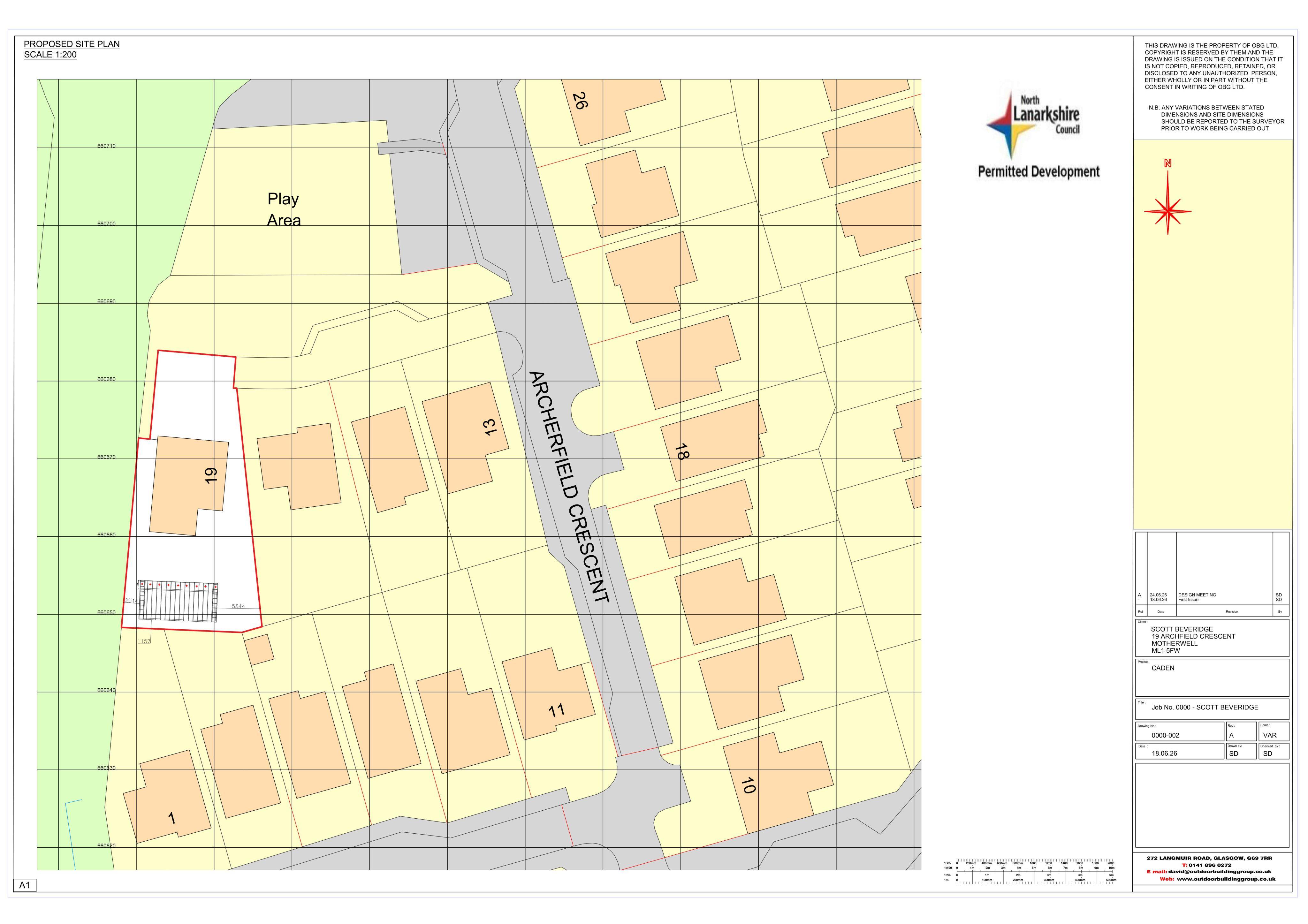Image resolution: width=1308 pixels, height=924 pixels.
Task: Click the OBG LTD copyright notice
Action: click(x=1213, y=66)
